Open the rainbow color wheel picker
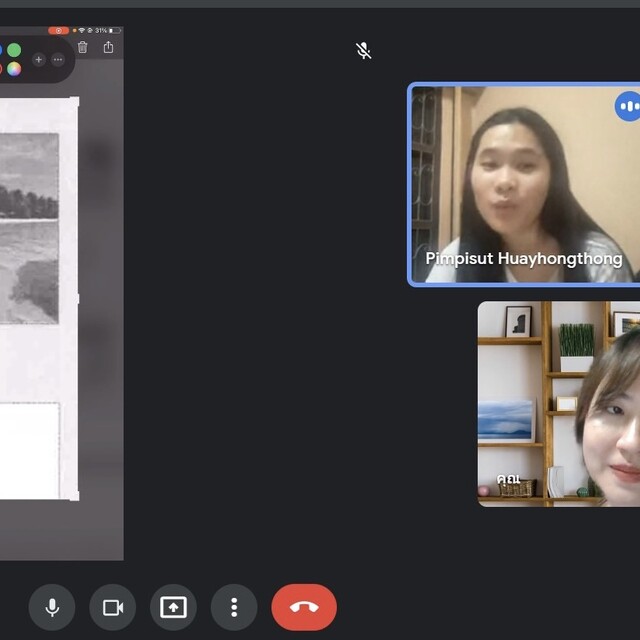The image size is (640, 640). tap(14, 68)
